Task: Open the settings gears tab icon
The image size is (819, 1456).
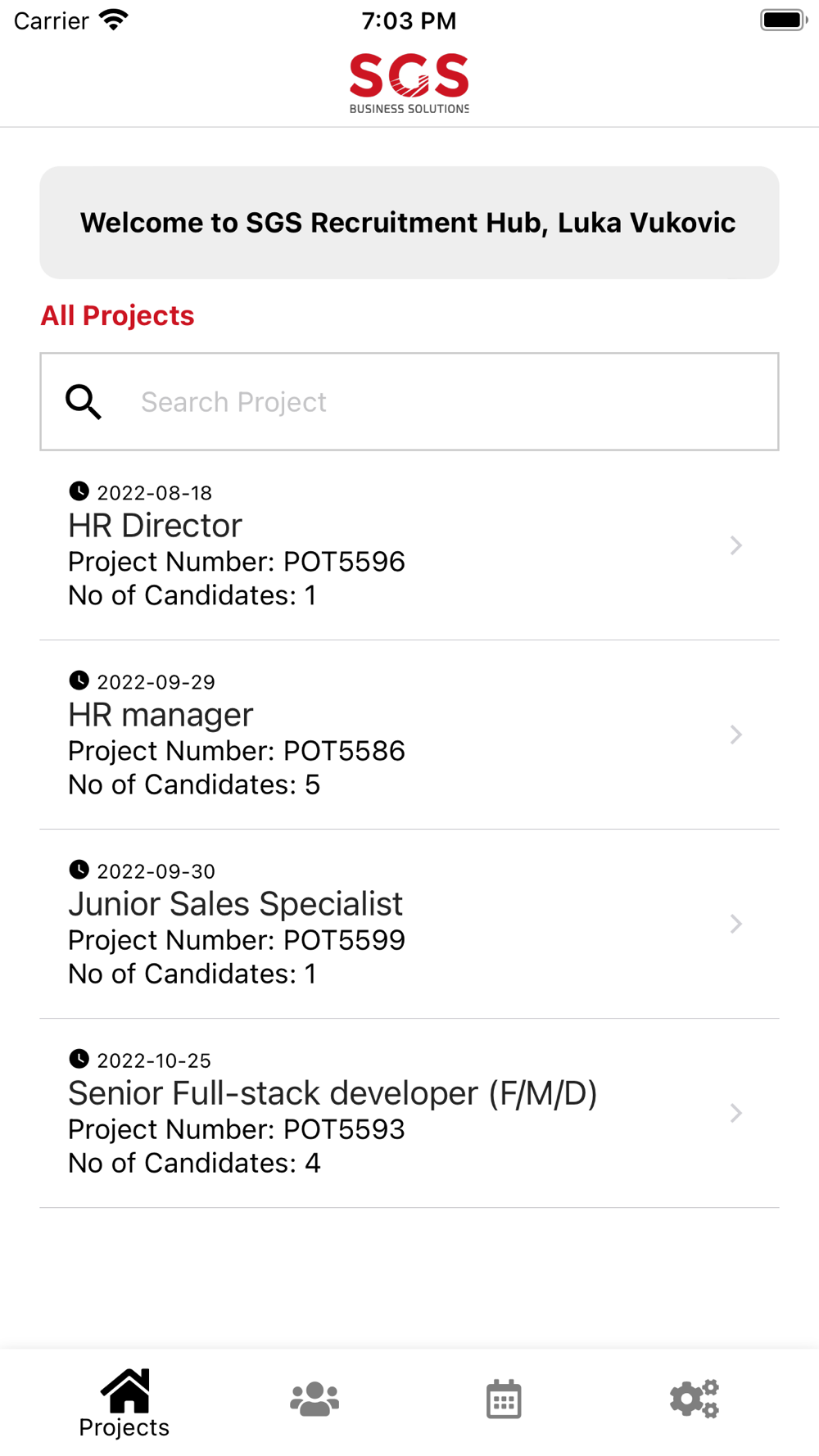Action: [x=695, y=1399]
